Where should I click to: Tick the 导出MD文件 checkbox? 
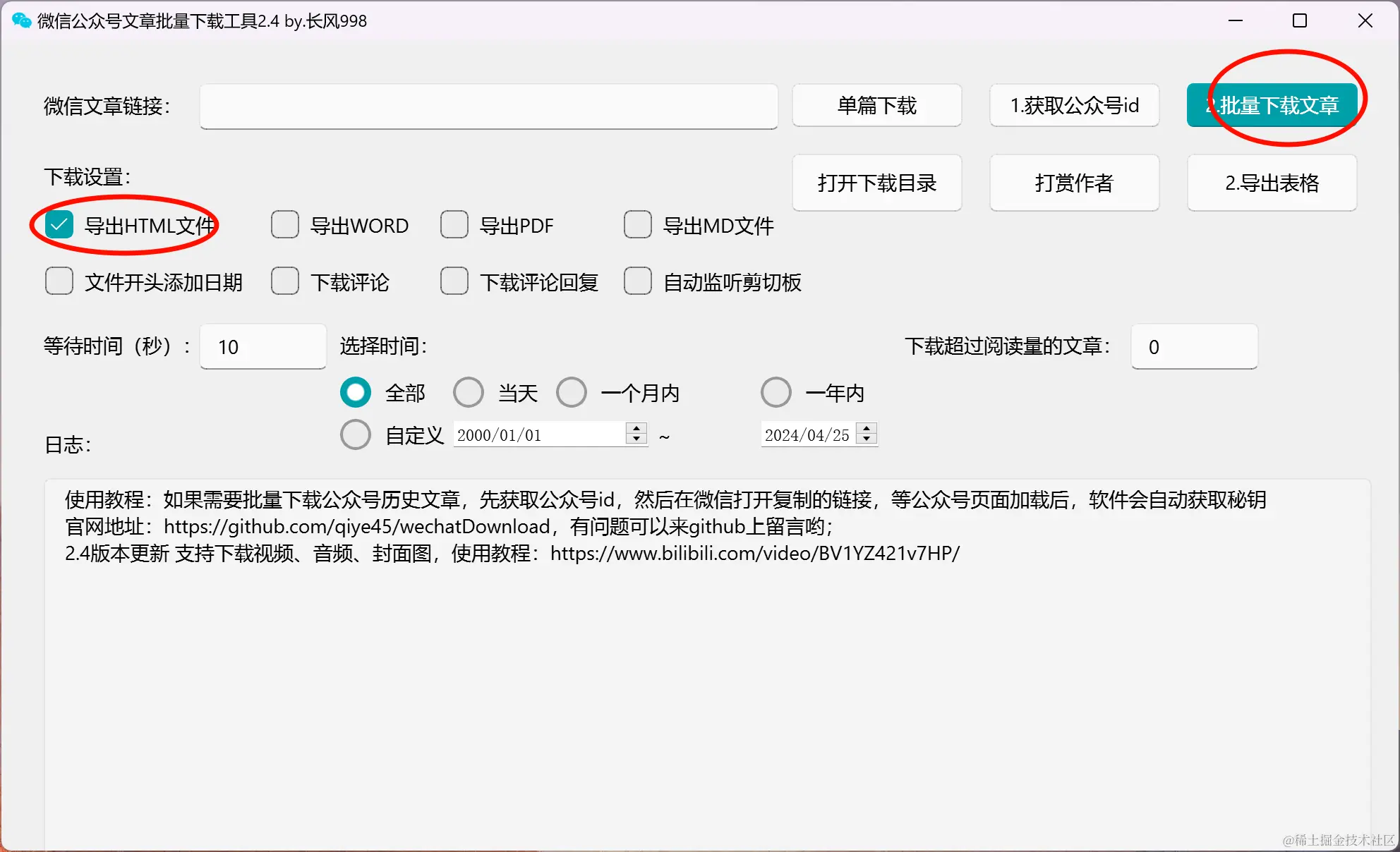click(638, 226)
